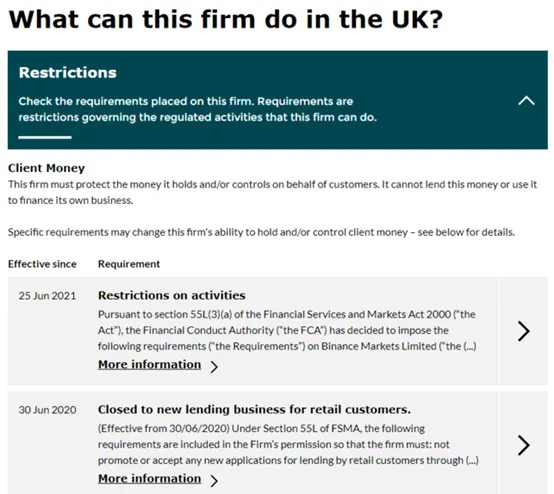
Task: Click the Effective from 30/06/2020 description text
Action: tap(288, 445)
